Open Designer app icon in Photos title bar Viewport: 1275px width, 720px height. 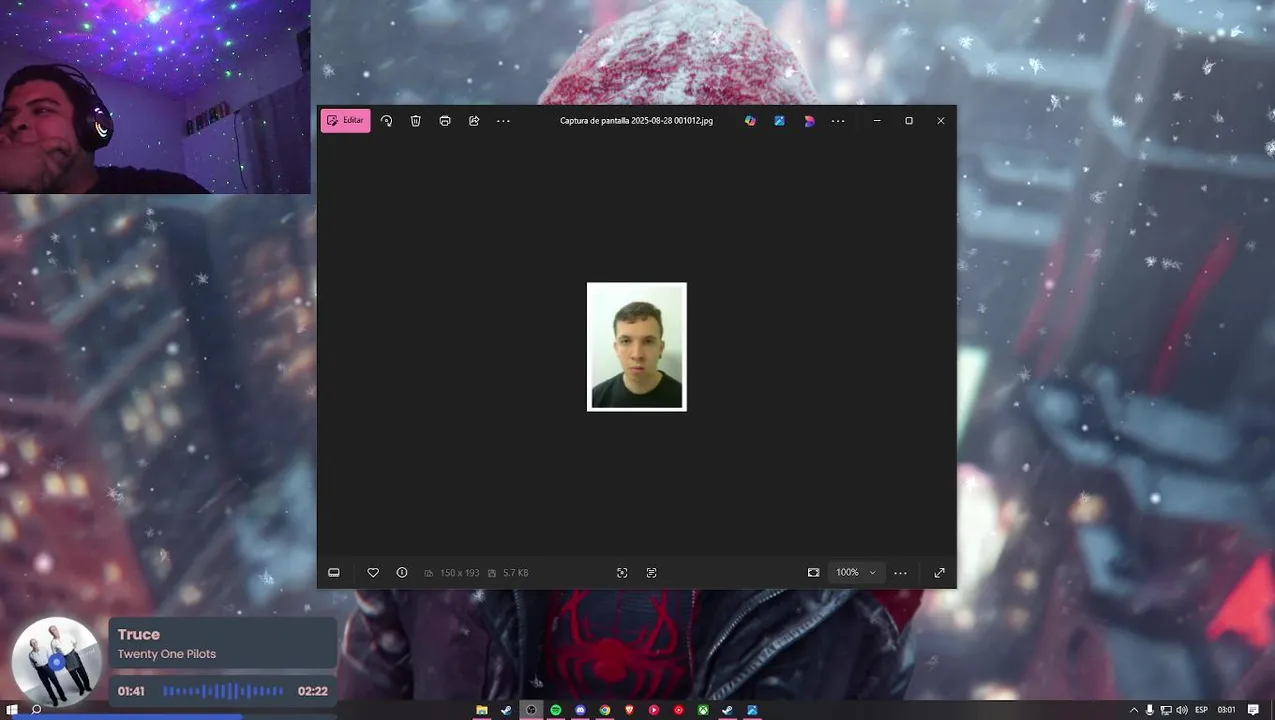[750, 120]
